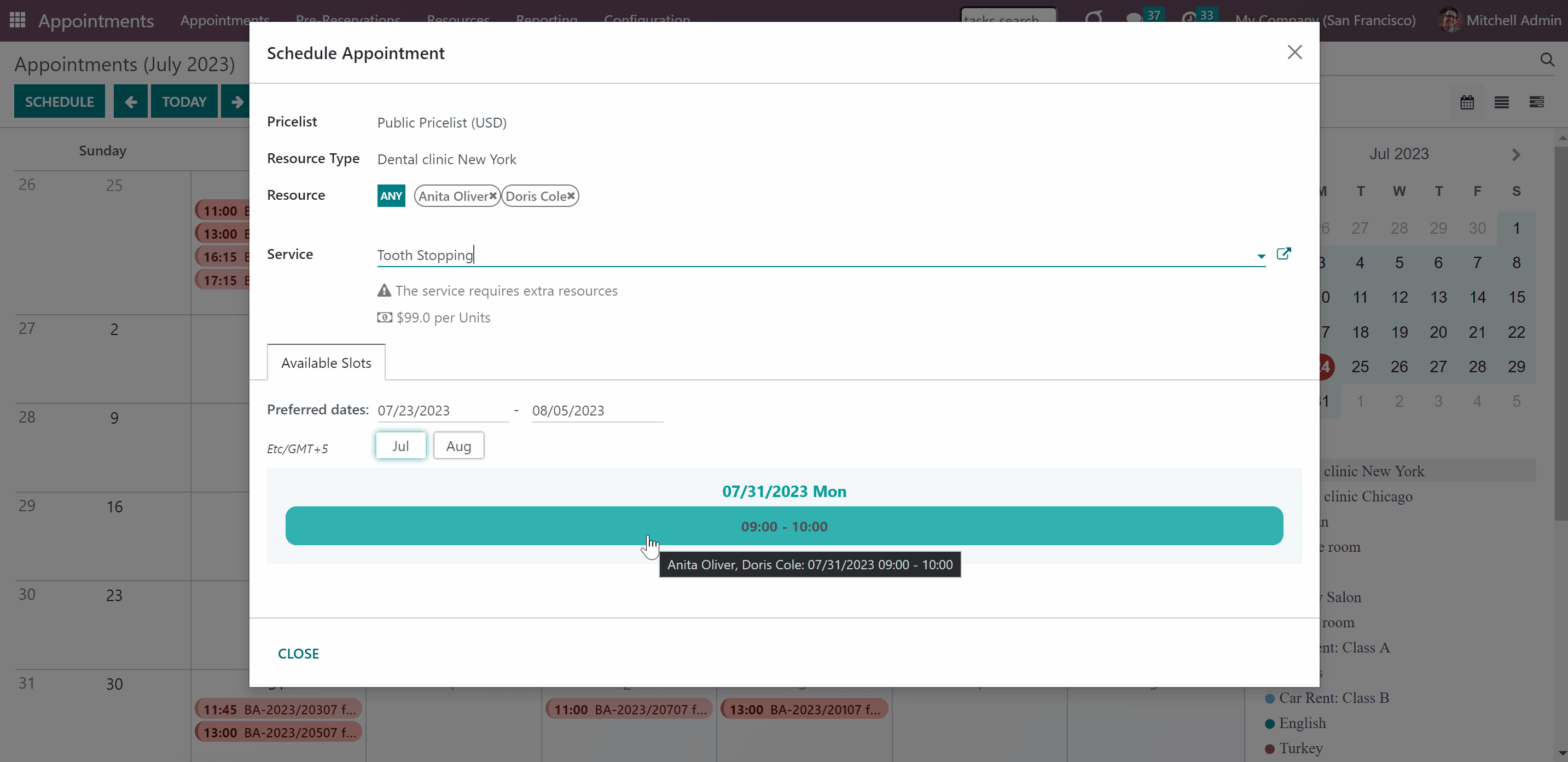The width and height of the screenshot is (1568, 762).
Task: Select July 12 in mini calendar
Action: (x=1399, y=297)
